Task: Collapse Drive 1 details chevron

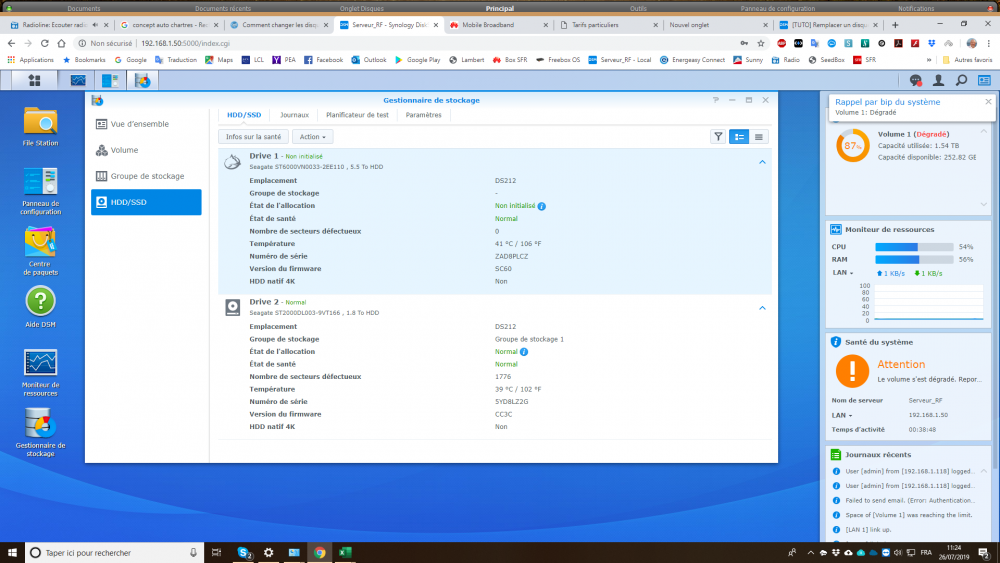Action: [x=762, y=161]
